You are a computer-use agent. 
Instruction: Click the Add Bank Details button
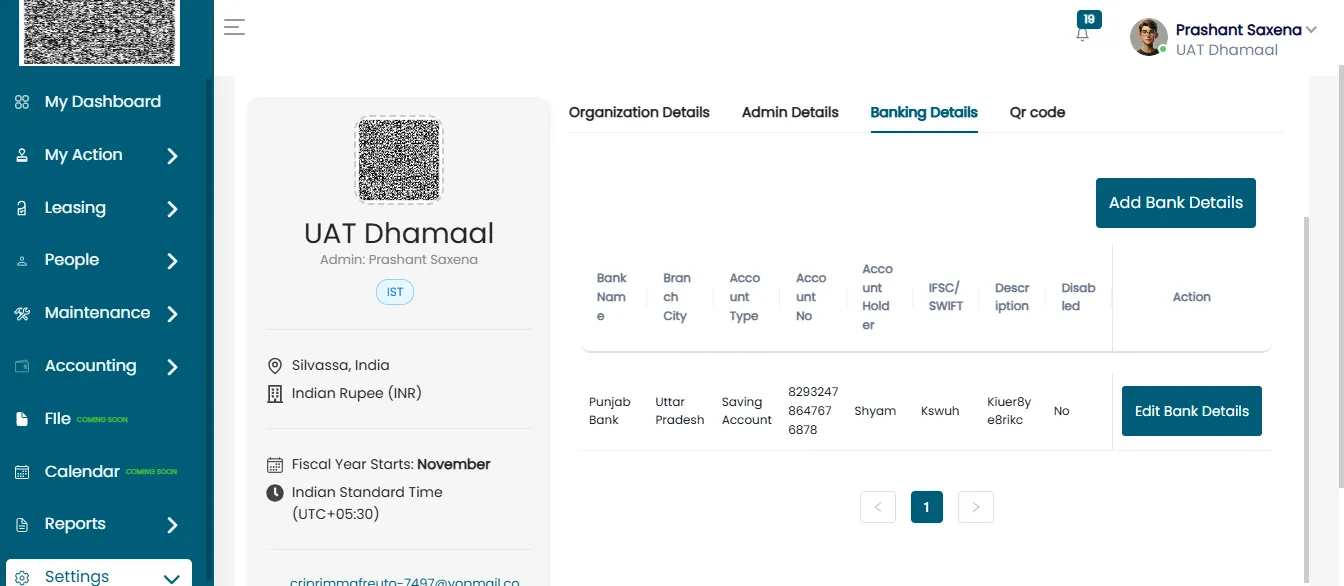click(x=1176, y=203)
